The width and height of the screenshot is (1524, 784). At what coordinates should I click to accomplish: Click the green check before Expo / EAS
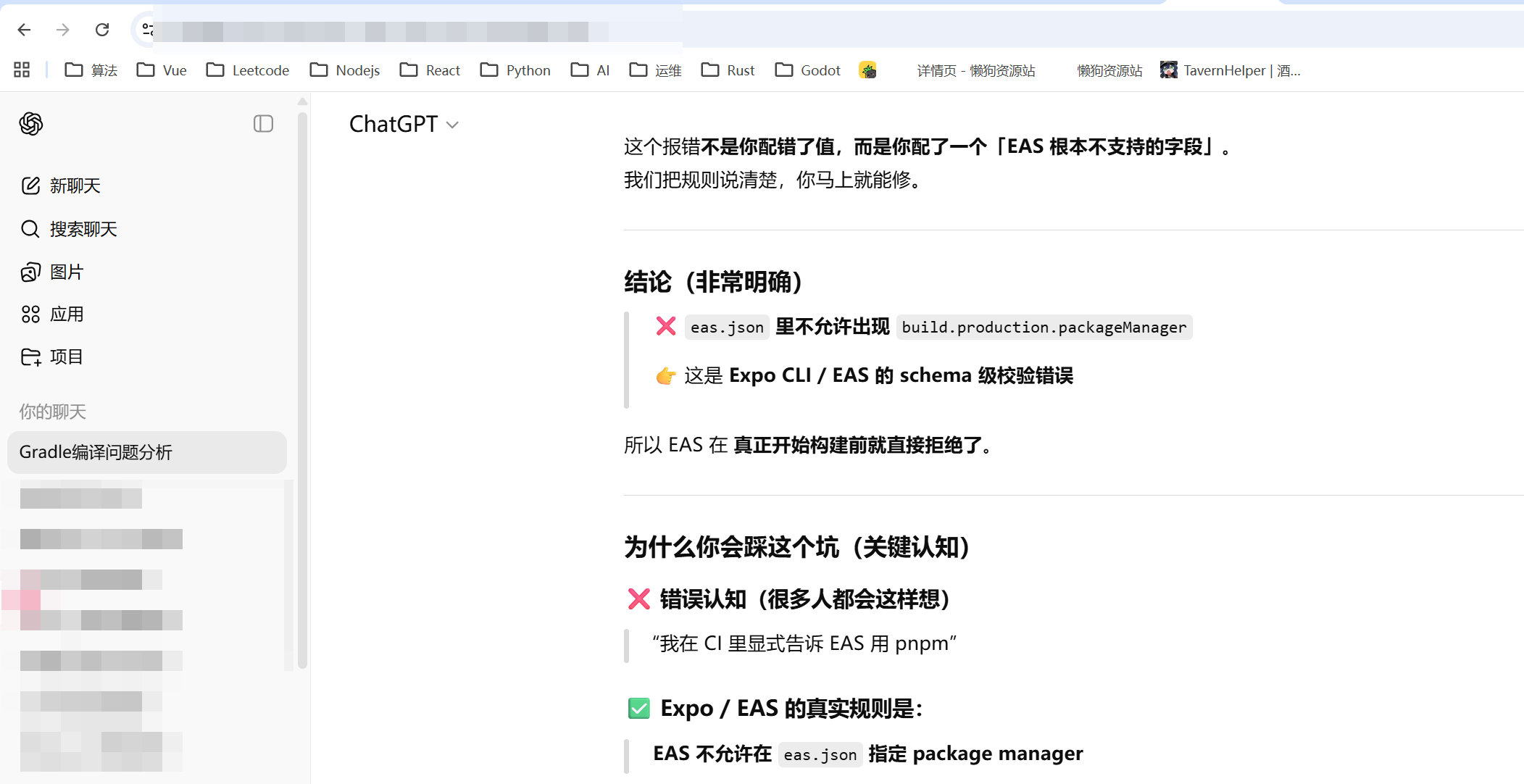[x=639, y=708]
